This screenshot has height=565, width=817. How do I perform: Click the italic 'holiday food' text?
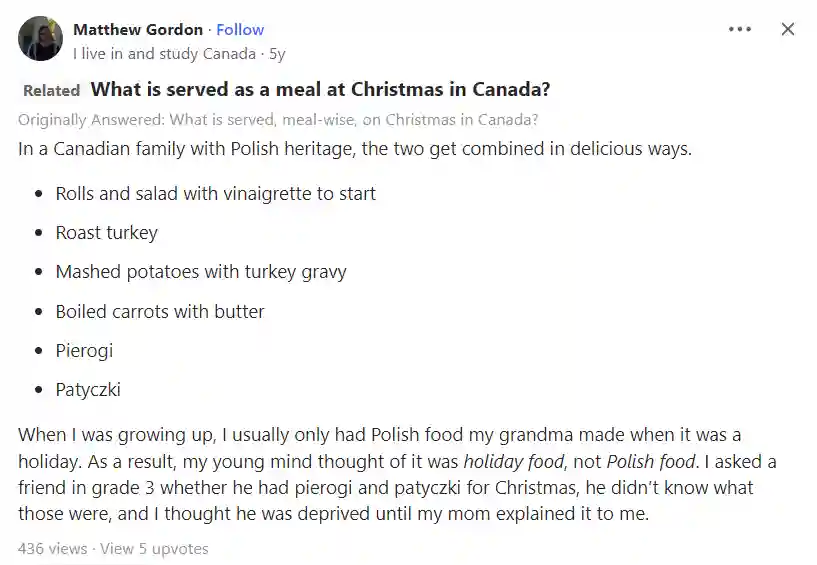click(514, 462)
